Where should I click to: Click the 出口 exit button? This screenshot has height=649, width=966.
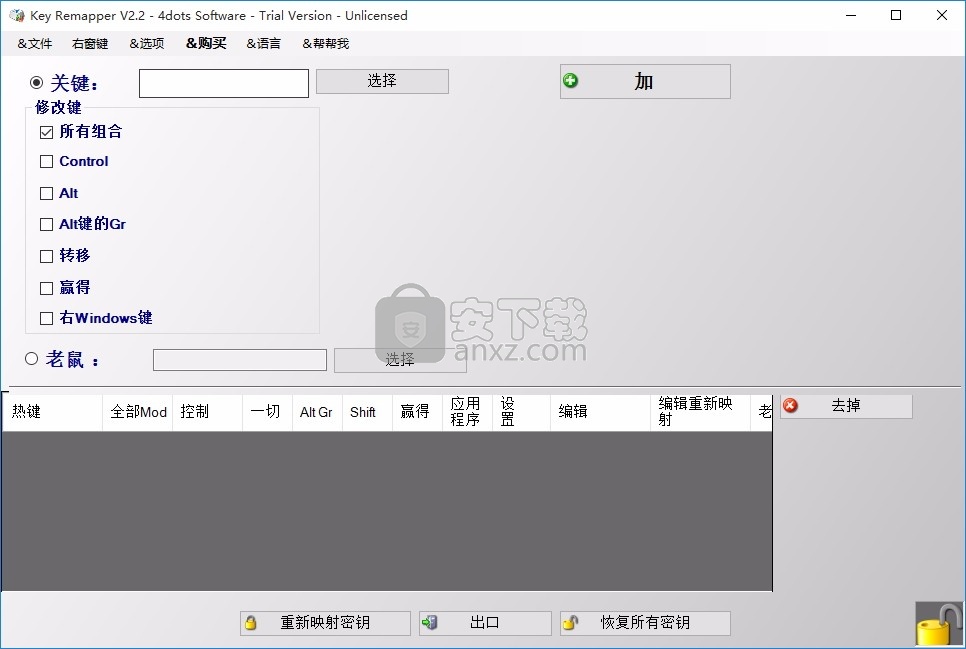click(x=485, y=623)
